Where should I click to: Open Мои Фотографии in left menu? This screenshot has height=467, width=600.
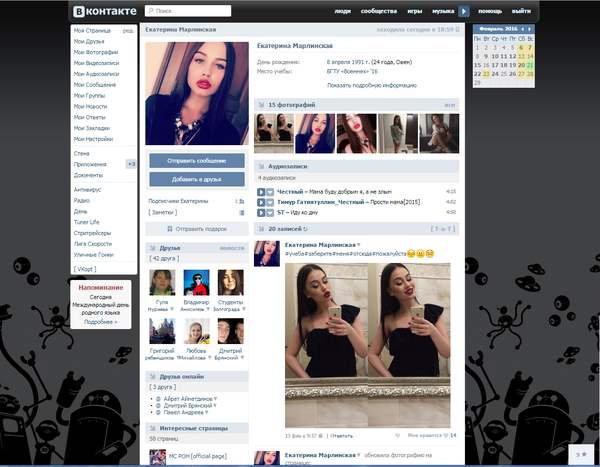(96, 52)
